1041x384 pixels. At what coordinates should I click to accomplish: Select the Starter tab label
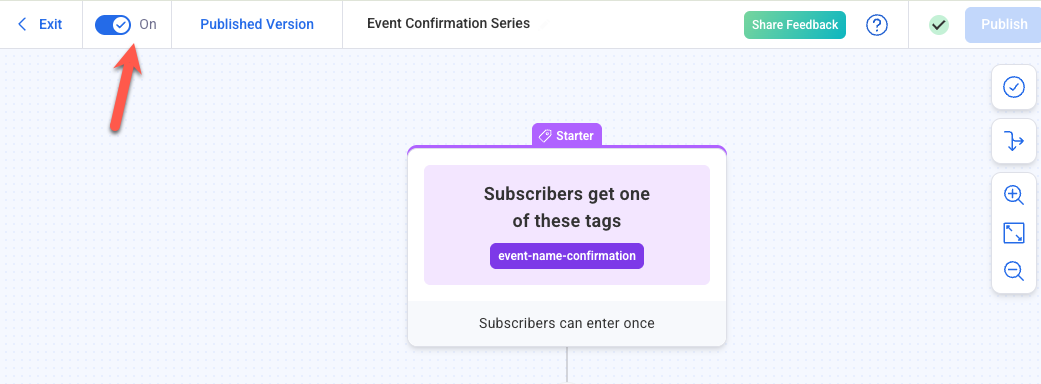click(x=566, y=136)
